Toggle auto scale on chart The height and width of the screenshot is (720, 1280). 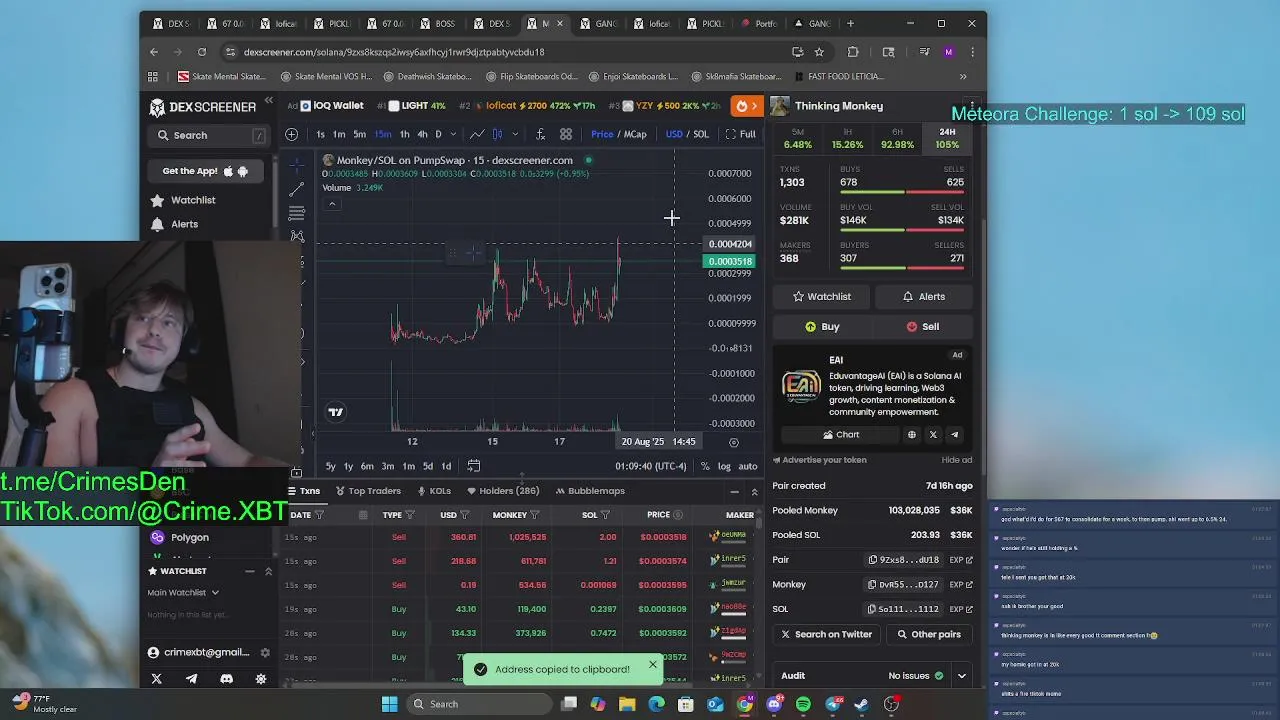[x=747, y=466]
